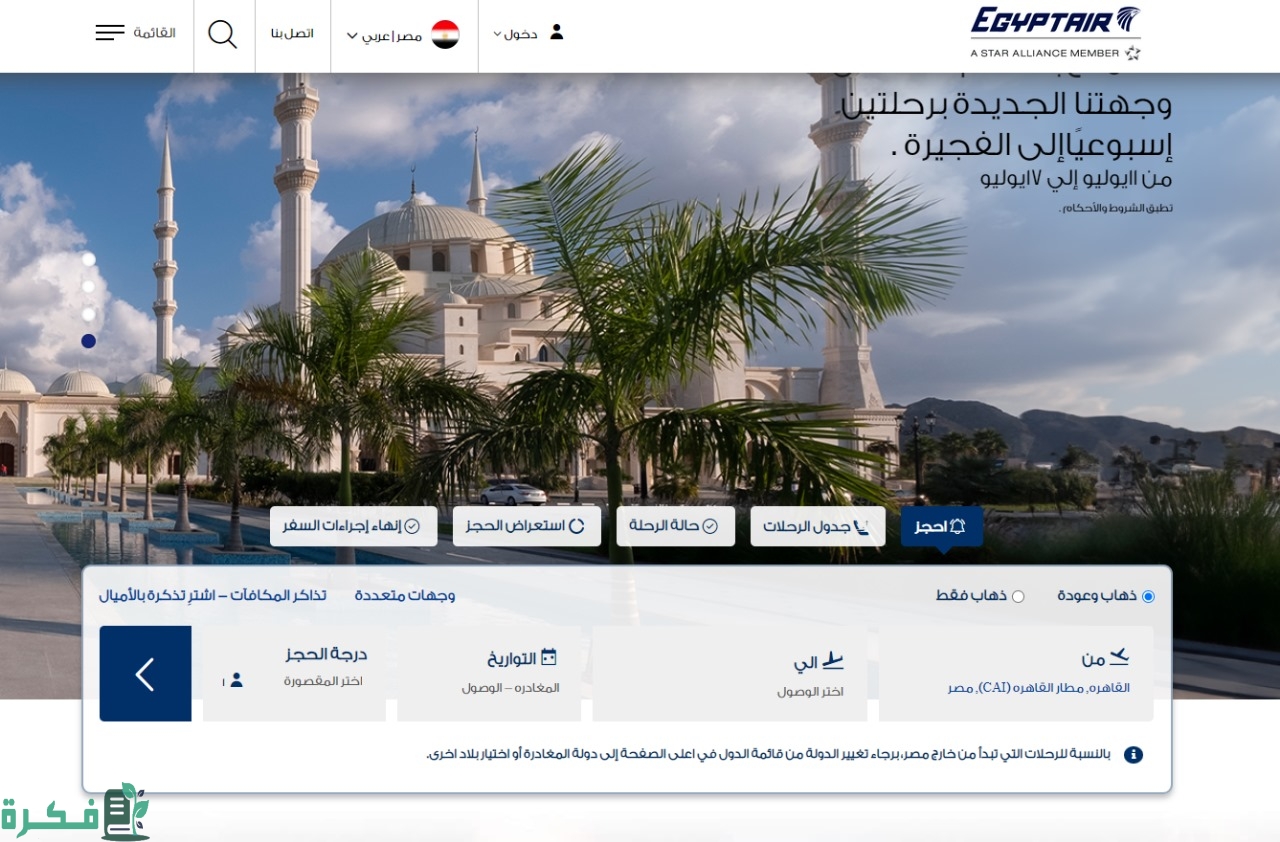Select the ذهاب وعودة round-trip option
Screen dimensions: 1280x842
pos(1148,597)
